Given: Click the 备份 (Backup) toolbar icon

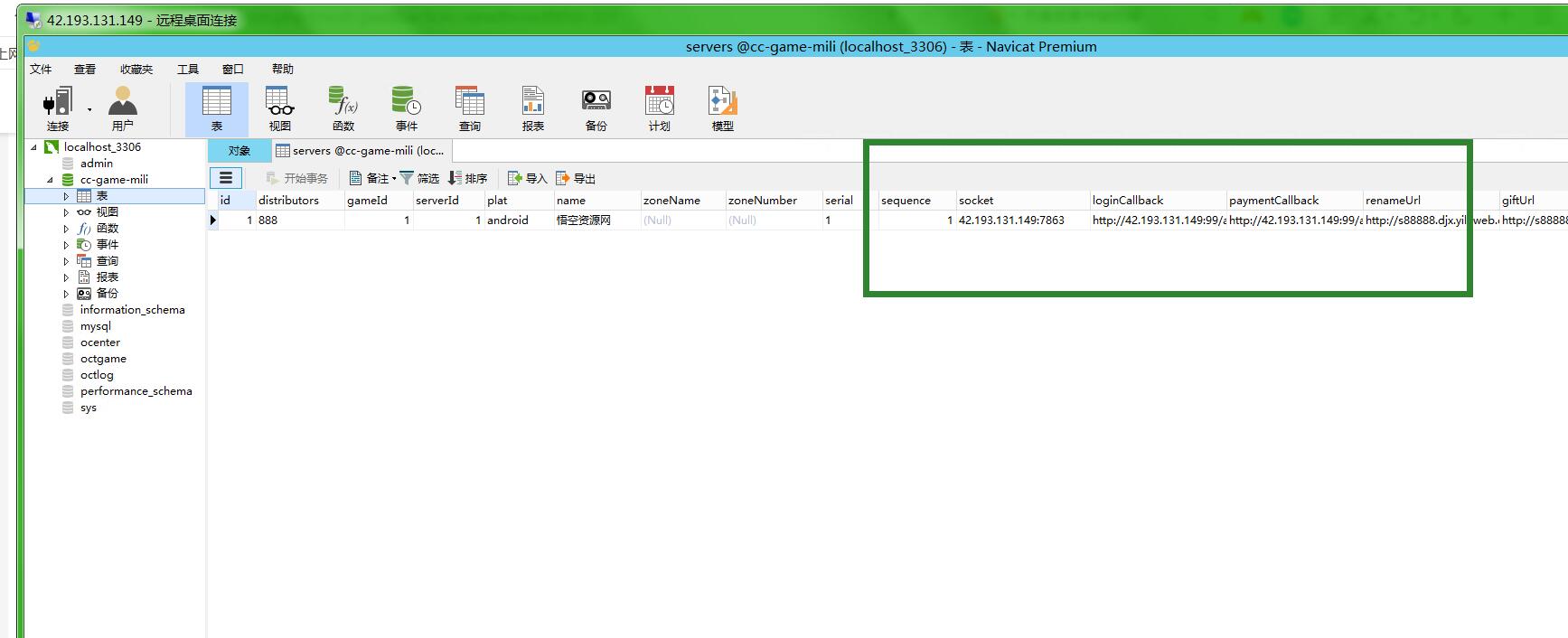Looking at the screenshot, I should (596, 108).
